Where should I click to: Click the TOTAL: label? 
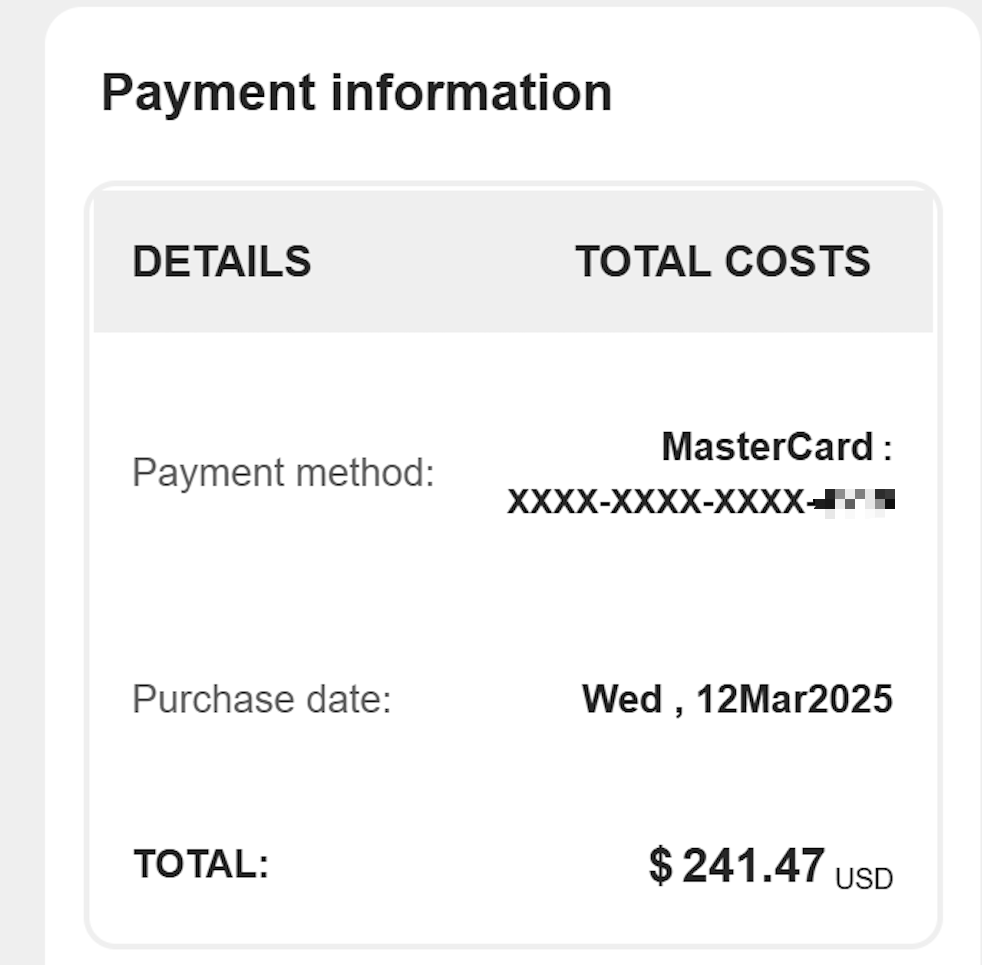[x=201, y=864]
